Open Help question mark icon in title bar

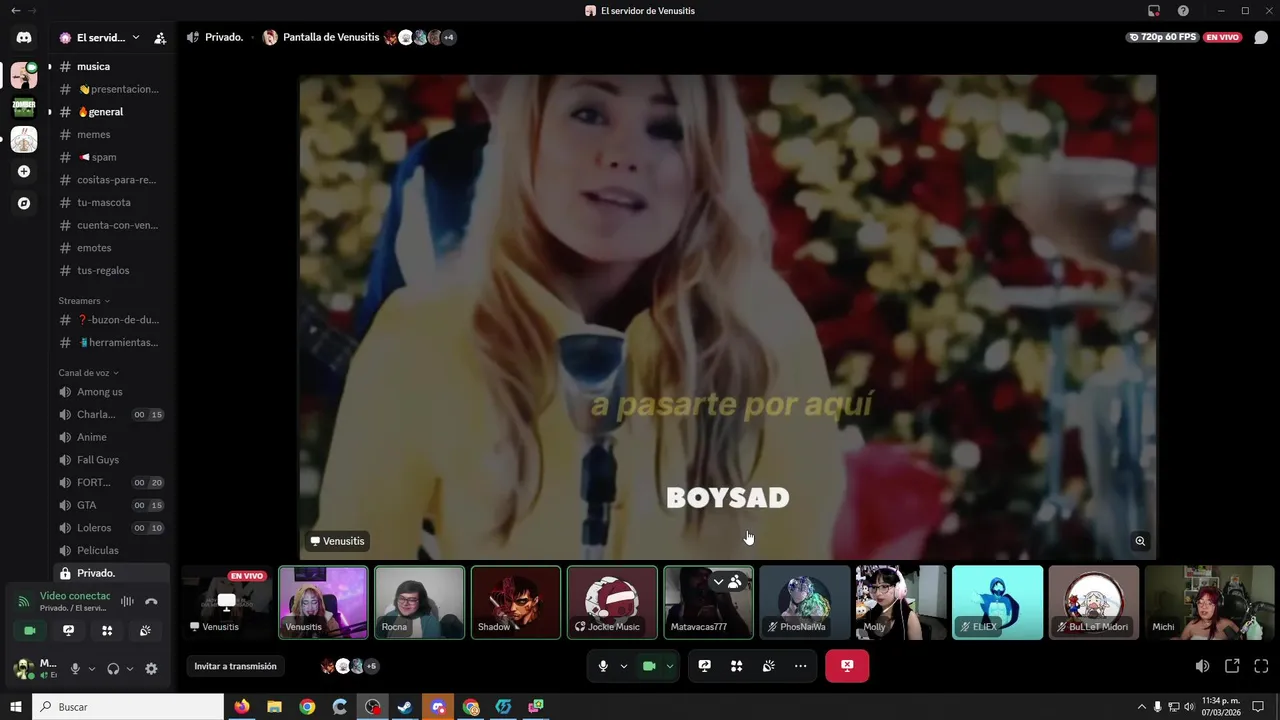pos(1183,11)
